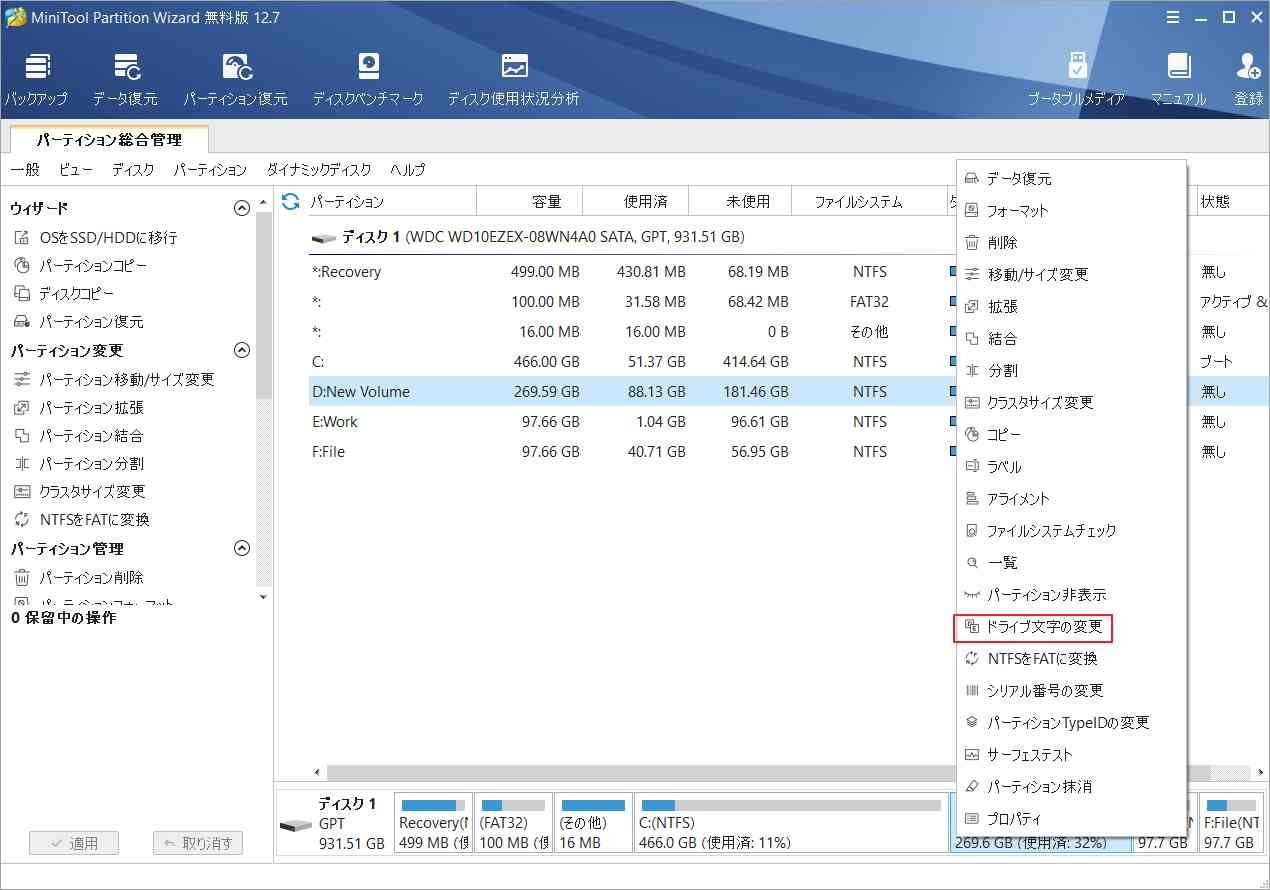Screen dimensions: 1270x890
Task: Select コピー in the context menu
Action: coord(1071,435)
